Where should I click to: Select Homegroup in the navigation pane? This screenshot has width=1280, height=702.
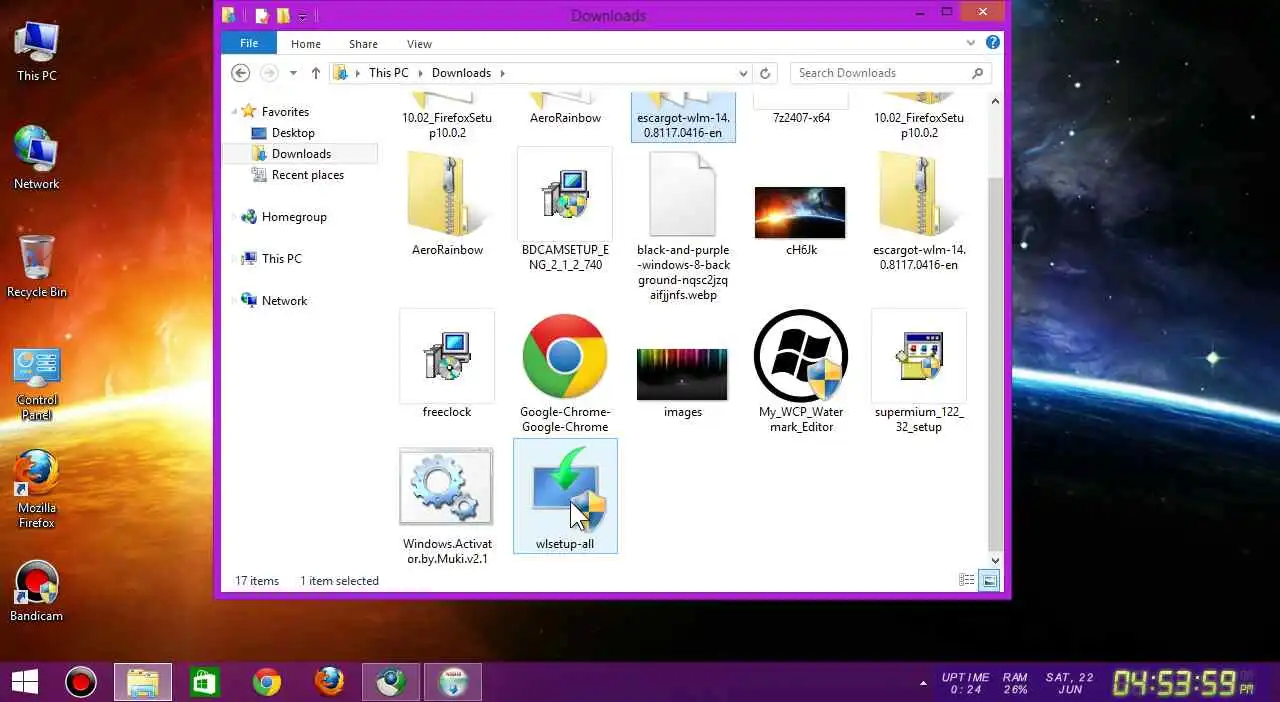[x=294, y=217]
